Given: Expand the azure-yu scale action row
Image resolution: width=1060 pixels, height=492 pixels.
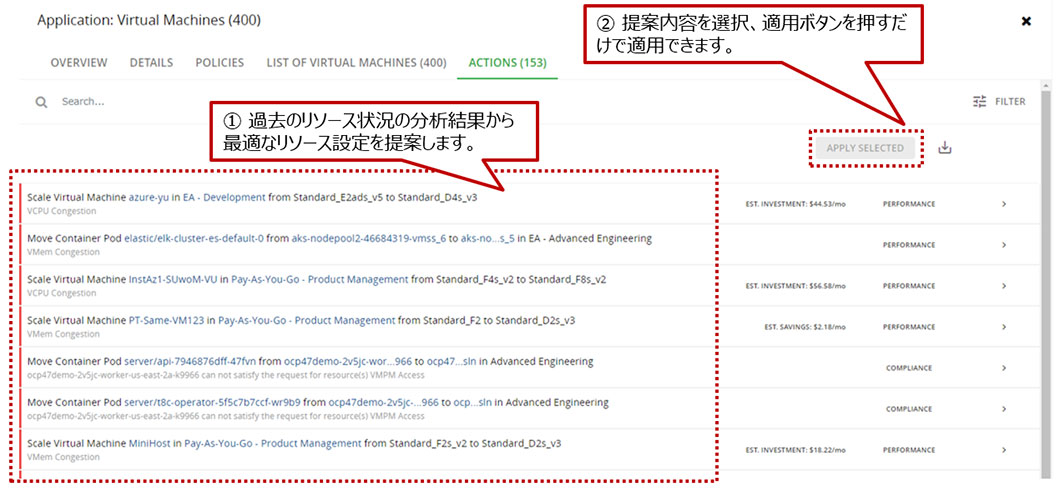Looking at the screenshot, I should pos(1003,204).
